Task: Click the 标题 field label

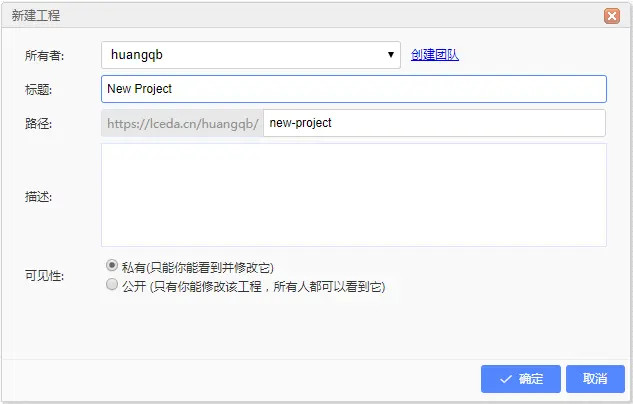Action: coord(38,89)
